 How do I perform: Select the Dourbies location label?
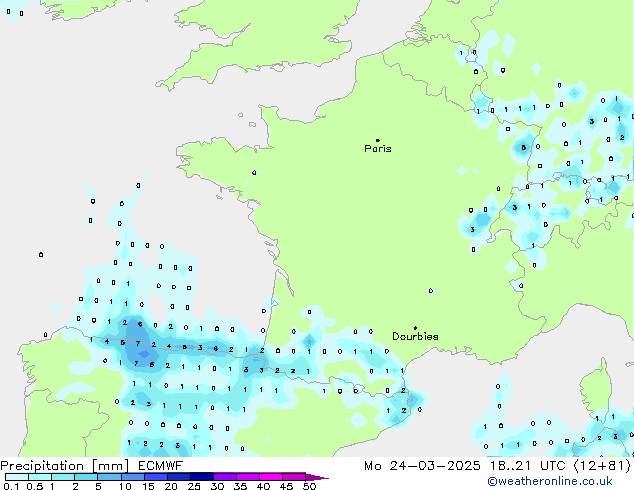415,336
